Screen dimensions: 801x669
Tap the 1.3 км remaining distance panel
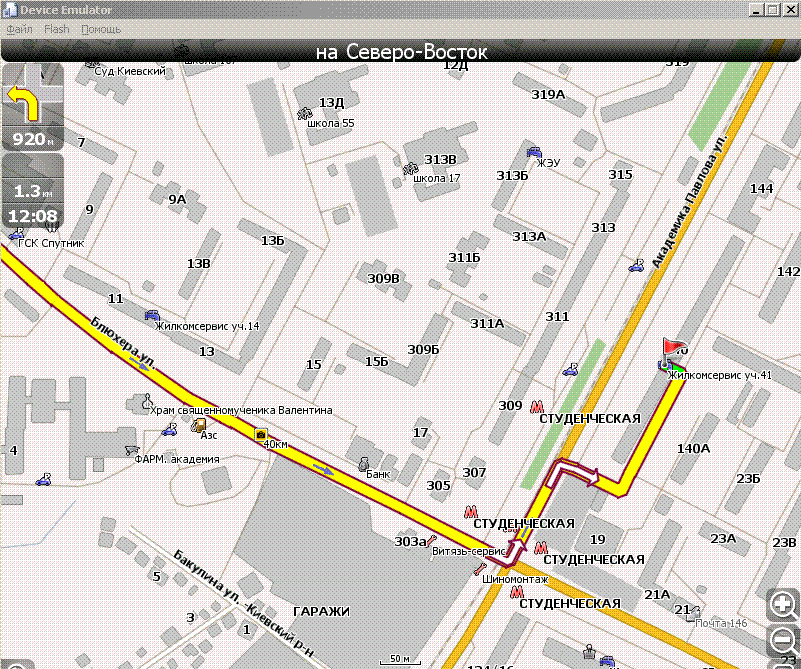tap(33, 190)
